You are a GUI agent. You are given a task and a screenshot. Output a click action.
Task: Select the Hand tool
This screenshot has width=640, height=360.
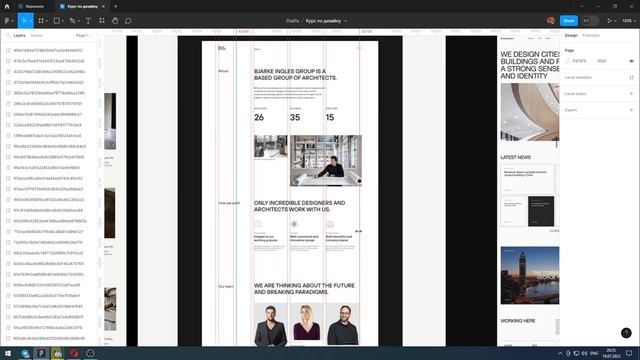(x=115, y=20)
